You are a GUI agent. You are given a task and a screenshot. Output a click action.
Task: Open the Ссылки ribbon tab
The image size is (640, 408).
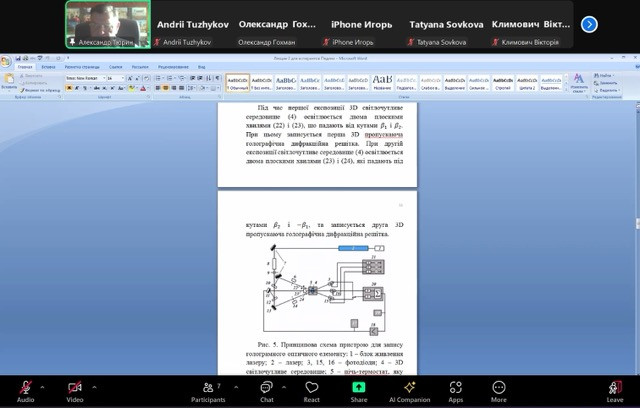pyautogui.click(x=116, y=67)
